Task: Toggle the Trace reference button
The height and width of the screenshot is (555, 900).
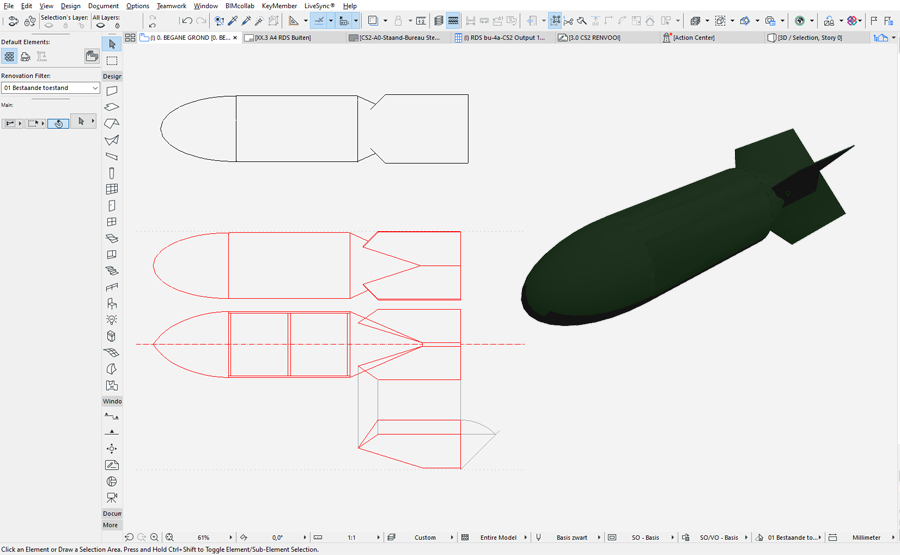Action: click(x=373, y=21)
